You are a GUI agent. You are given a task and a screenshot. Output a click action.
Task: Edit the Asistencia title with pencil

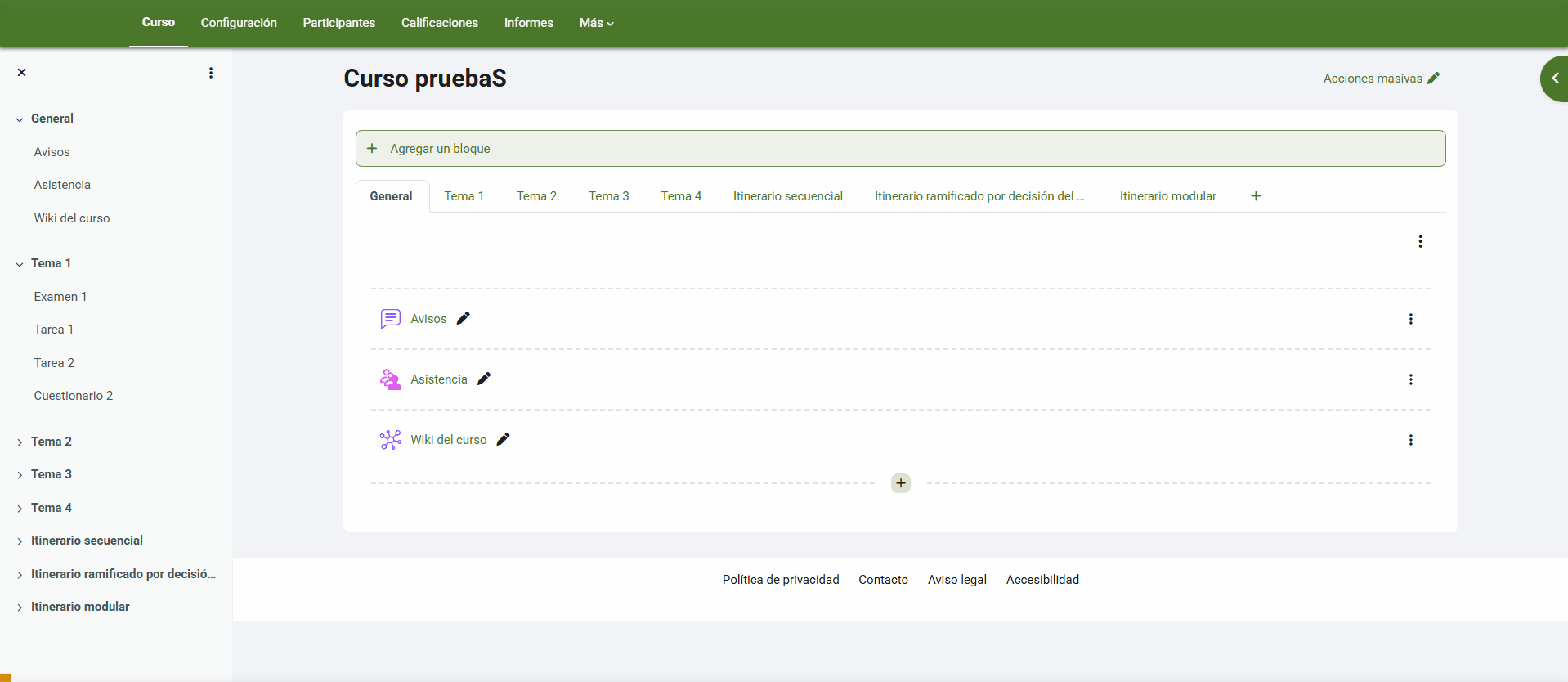484,379
